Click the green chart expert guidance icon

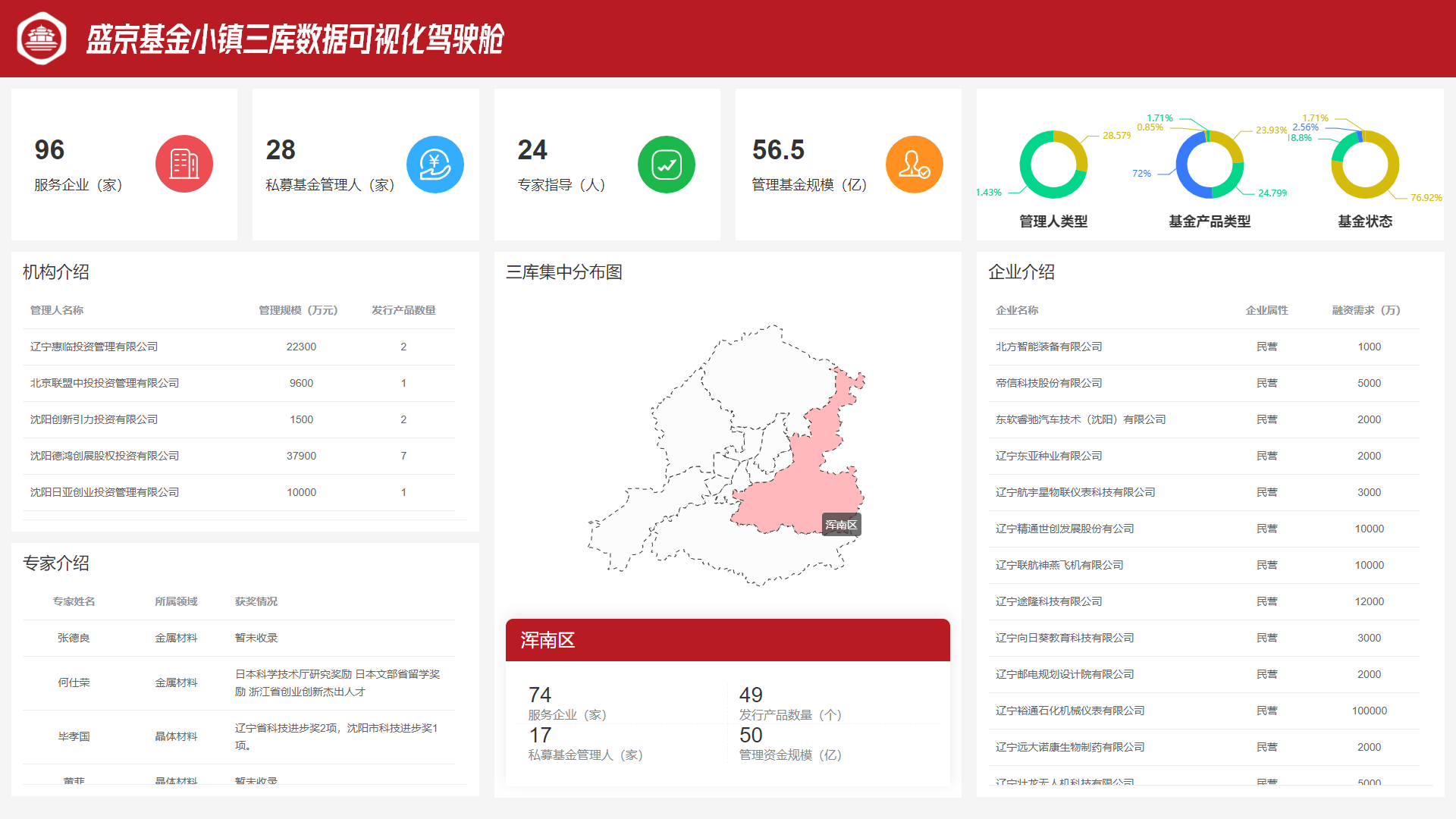pos(666,164)
